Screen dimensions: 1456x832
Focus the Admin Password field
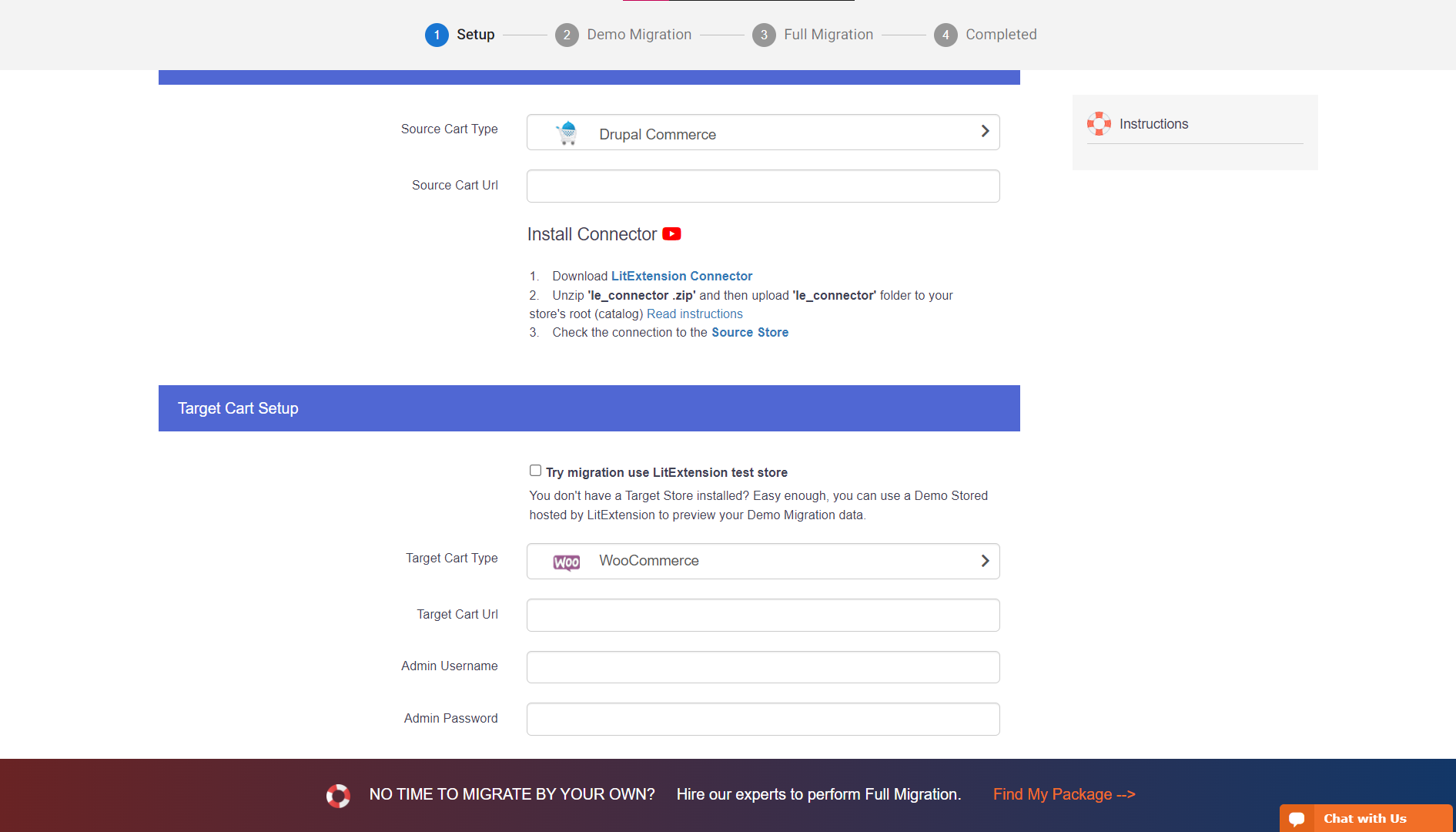[x=763, y=719]
